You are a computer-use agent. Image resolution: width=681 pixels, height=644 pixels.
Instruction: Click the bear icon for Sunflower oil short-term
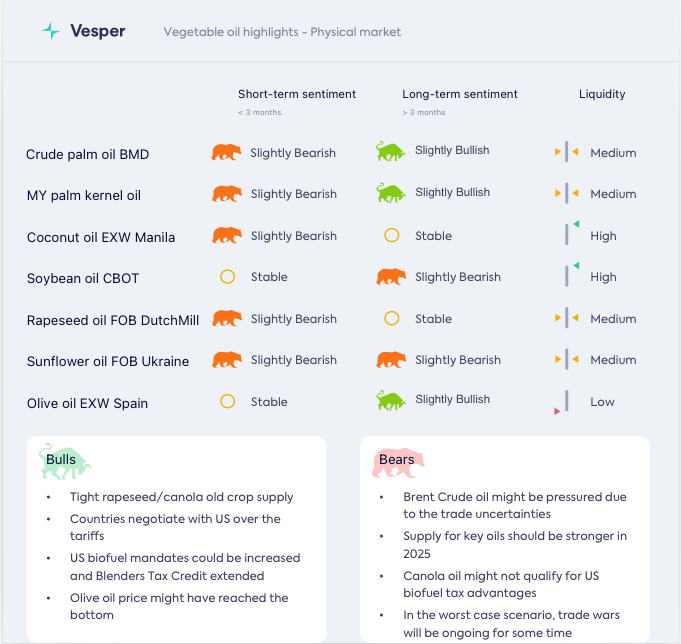tap(227, 360)
